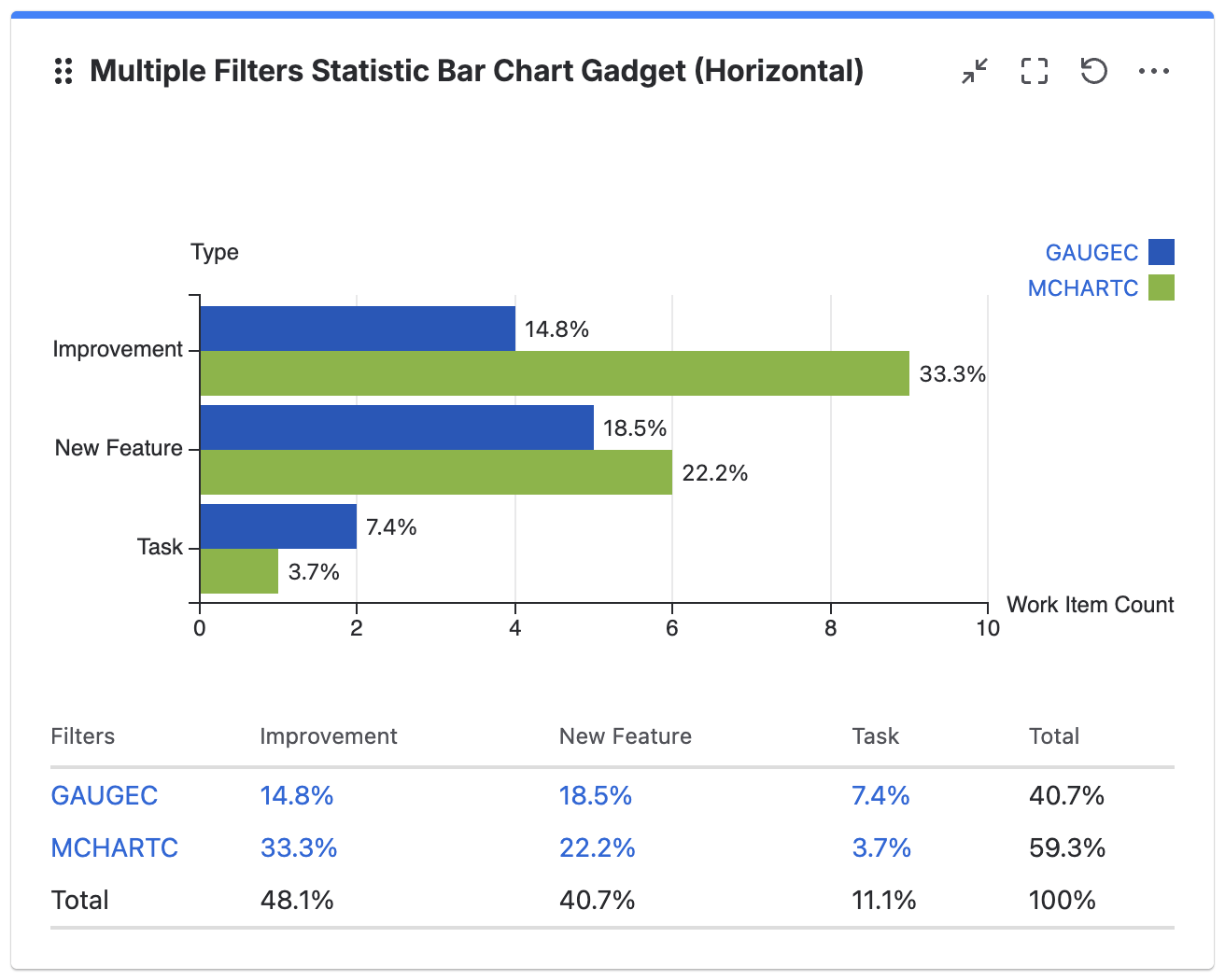
Task: Click the 7.4% Task value for GAUGEC
Action: [x=880, y=795]
